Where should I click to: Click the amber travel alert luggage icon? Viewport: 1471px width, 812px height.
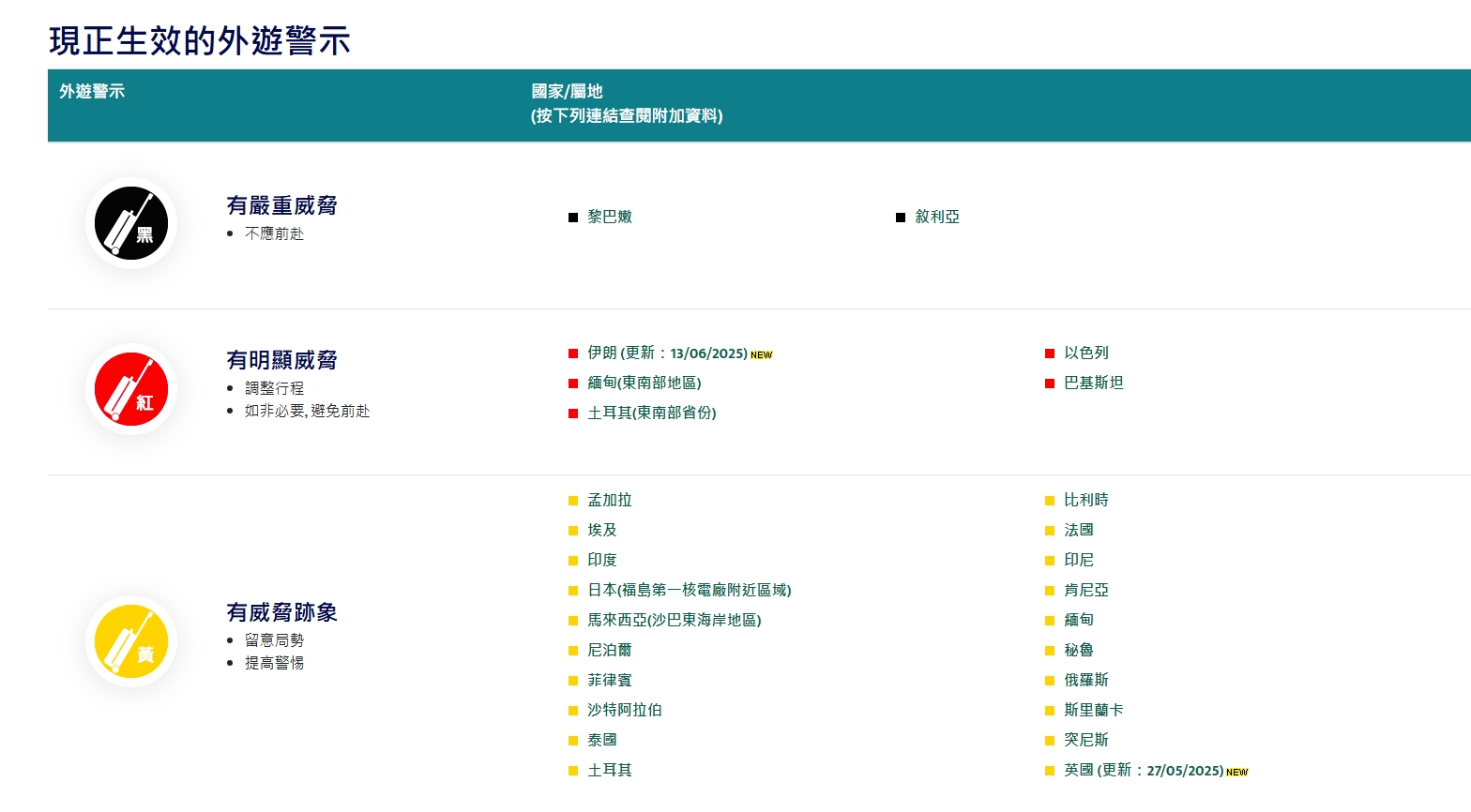click(x=131, y=641)
